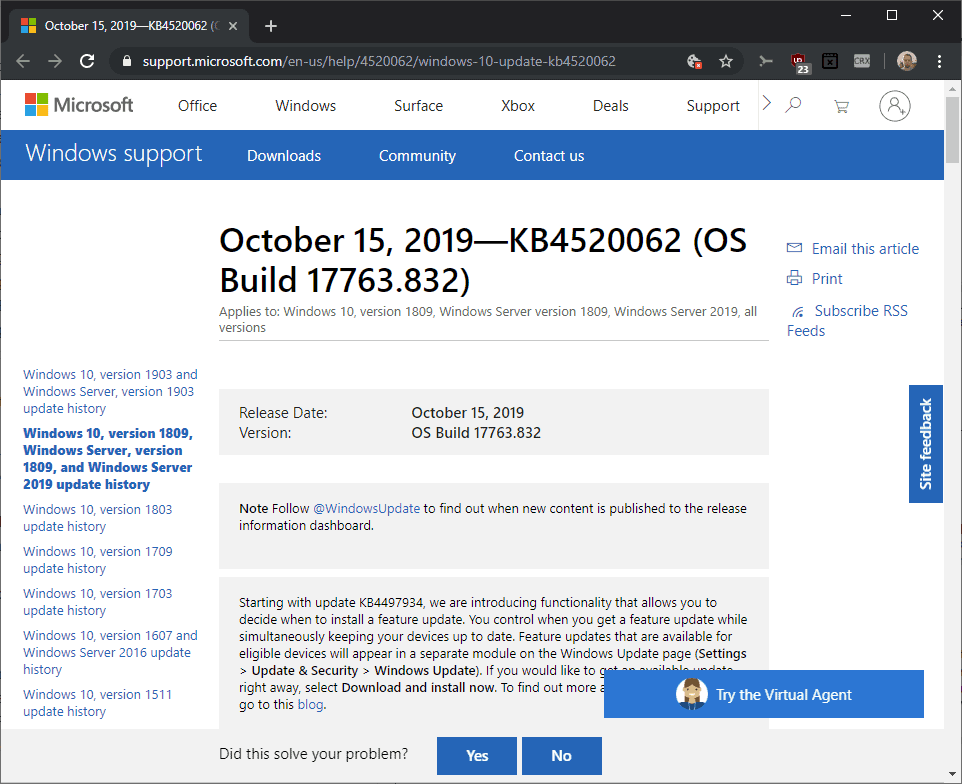
Task: Click the page scrollbar on the right
Action: pos(951,130)
